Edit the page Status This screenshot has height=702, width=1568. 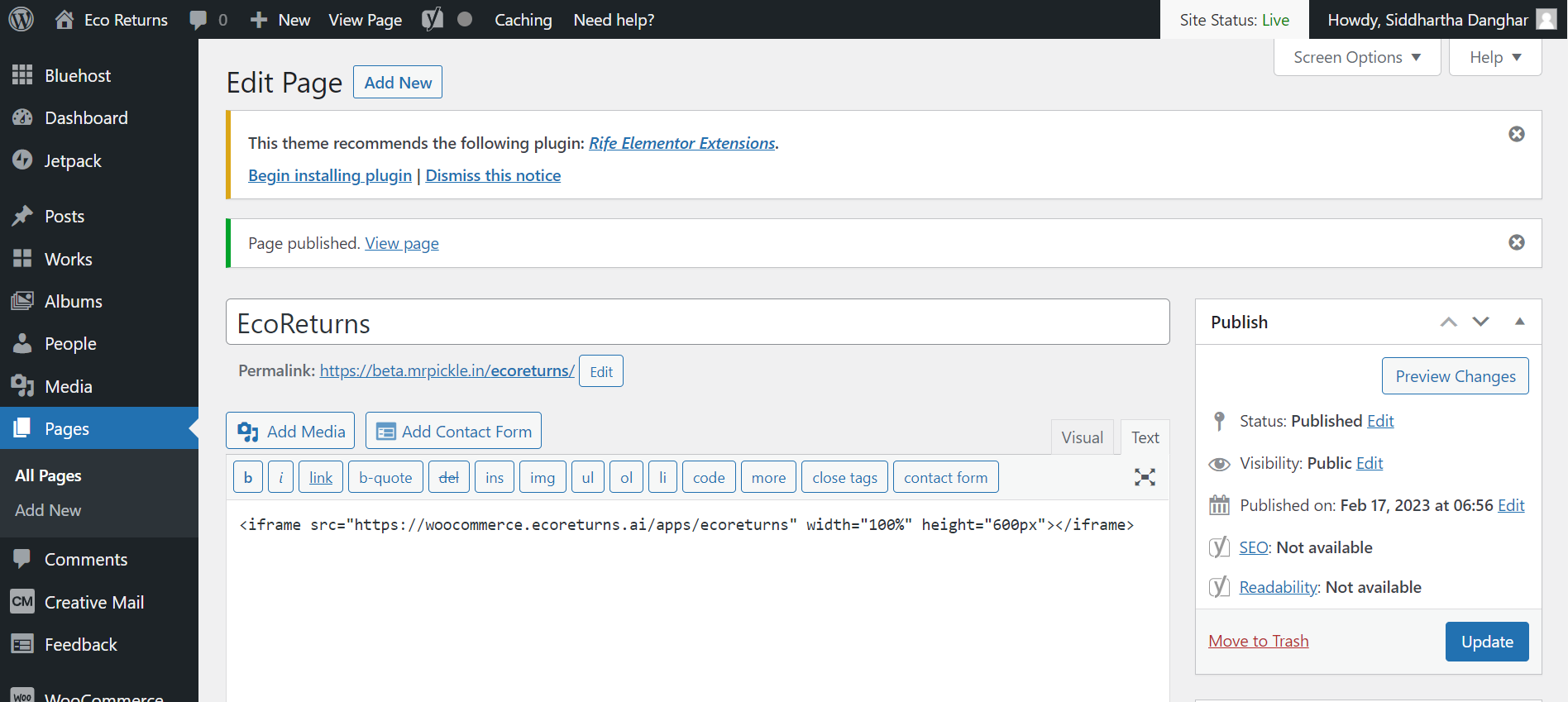1380,421
